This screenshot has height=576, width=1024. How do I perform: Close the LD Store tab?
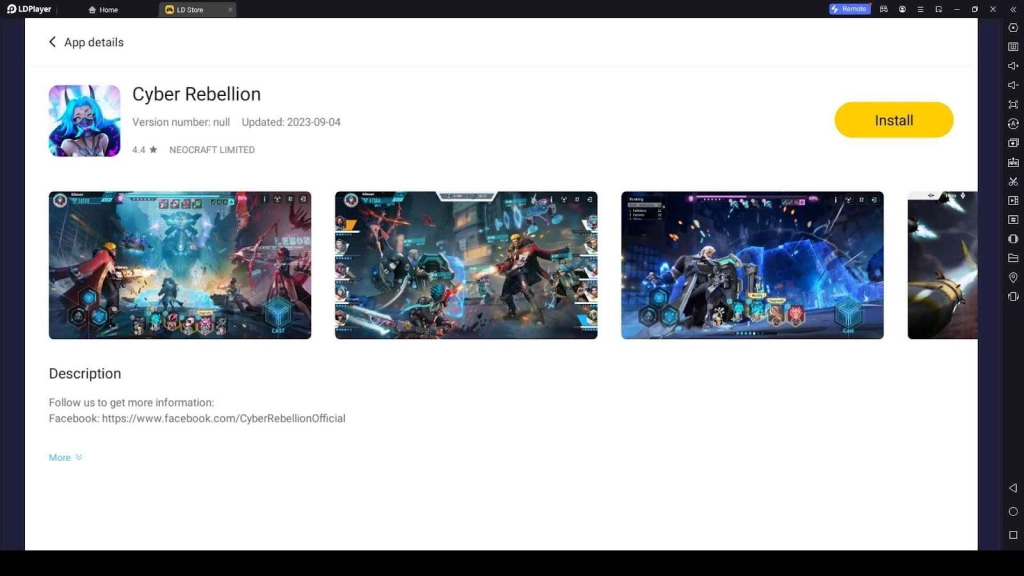coord(230,10)
